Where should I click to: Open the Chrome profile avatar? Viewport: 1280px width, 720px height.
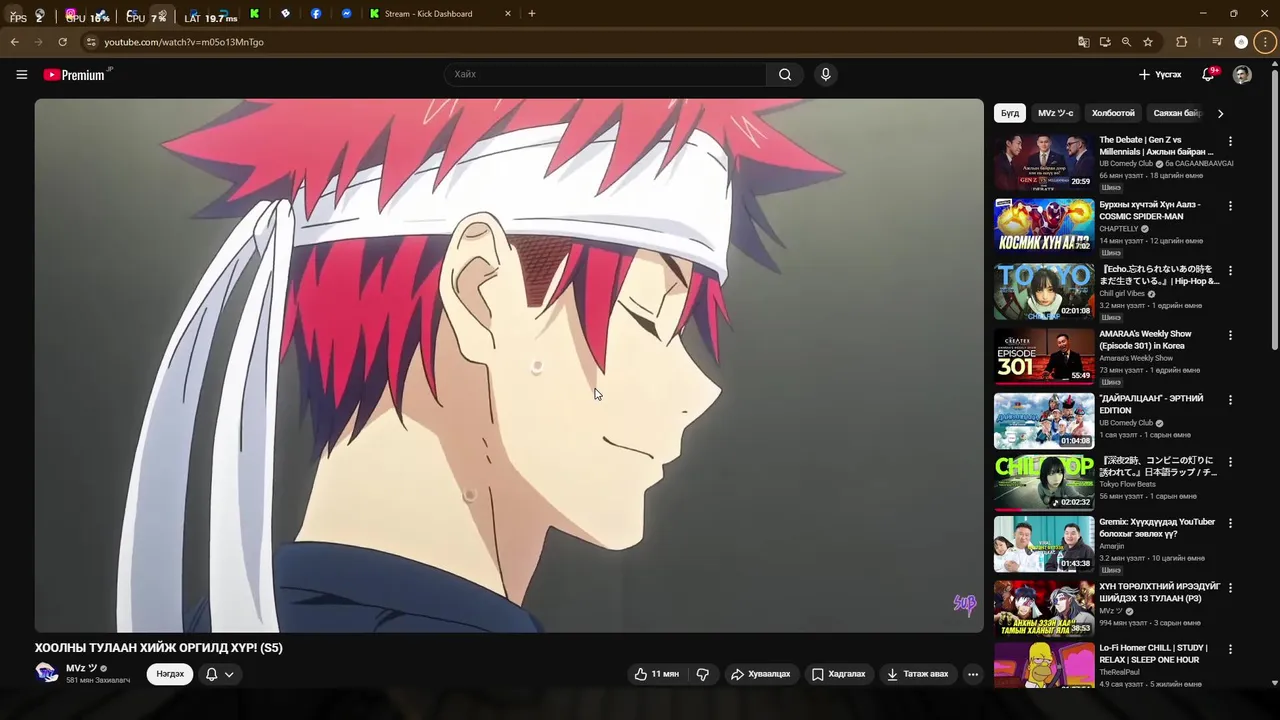[1241, 42]
